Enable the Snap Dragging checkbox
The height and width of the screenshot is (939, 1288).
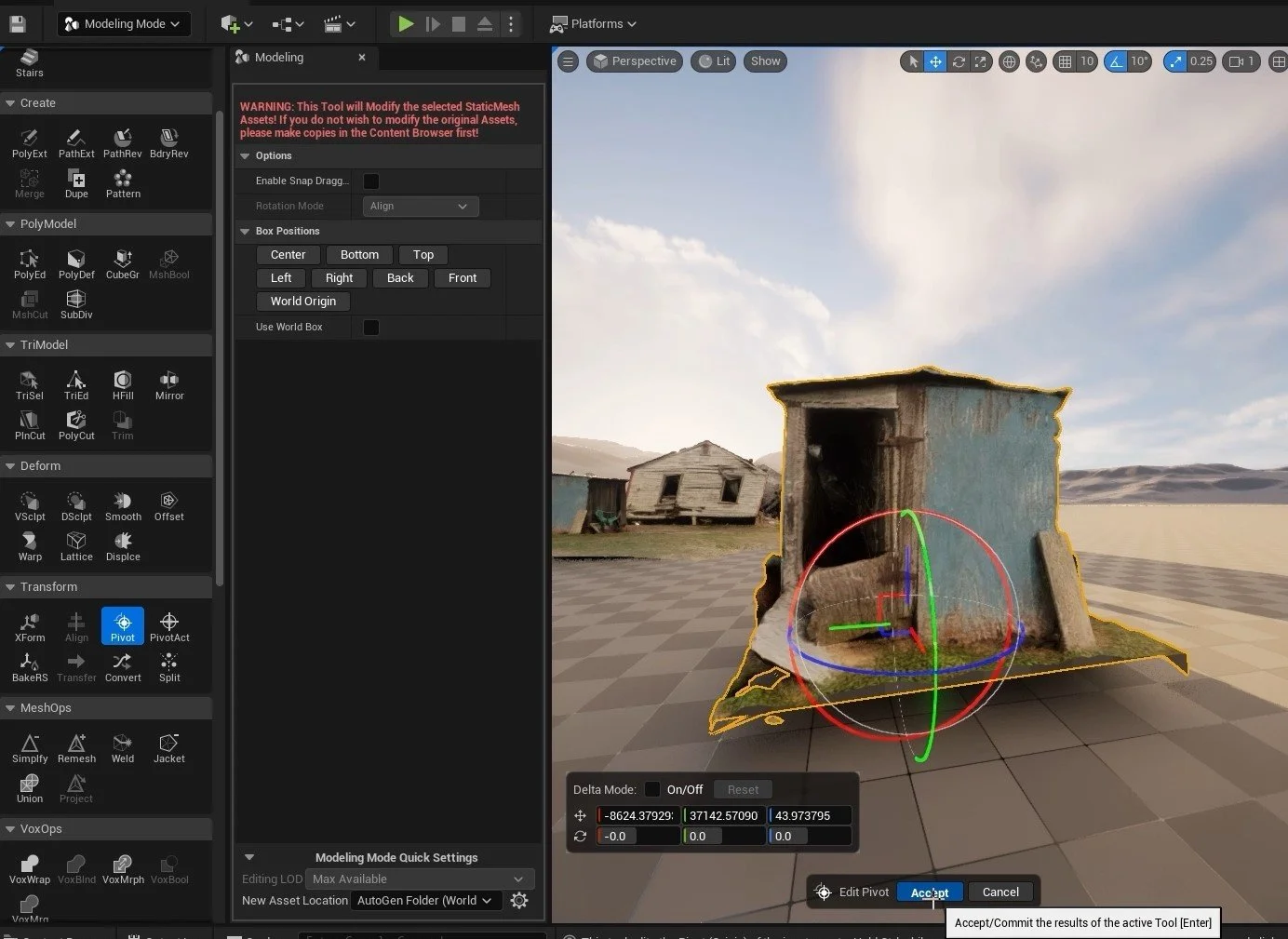pos(370,181)
